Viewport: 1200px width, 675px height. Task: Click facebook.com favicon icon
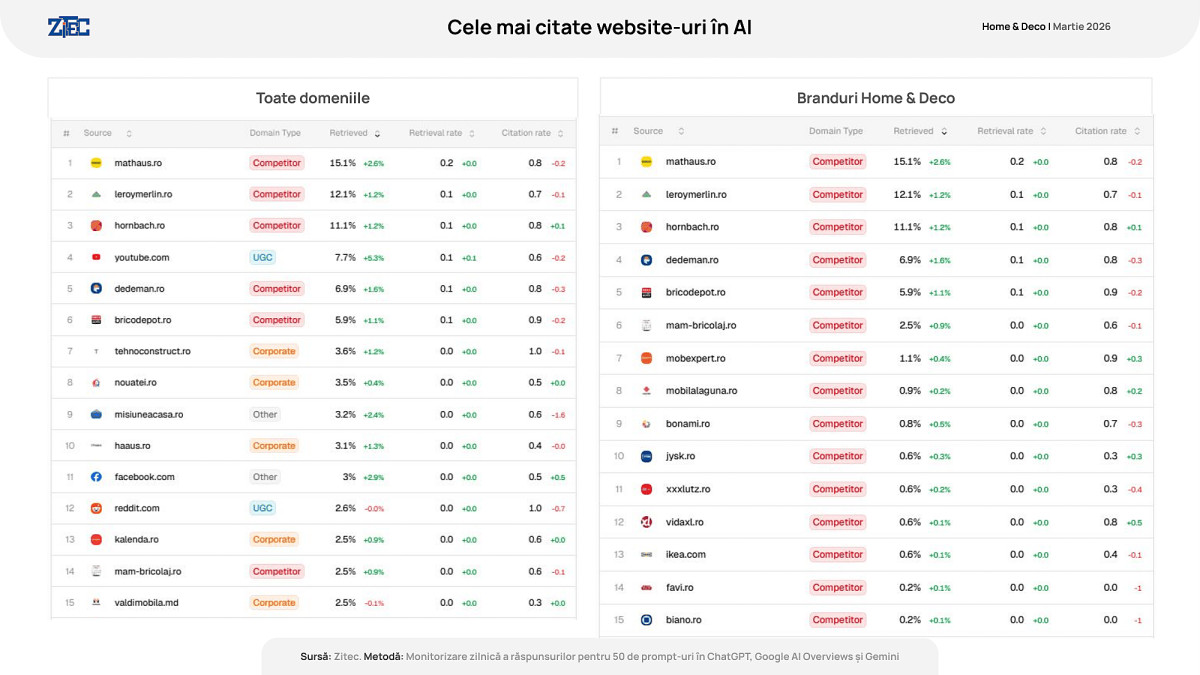click(x=96, y=477)
